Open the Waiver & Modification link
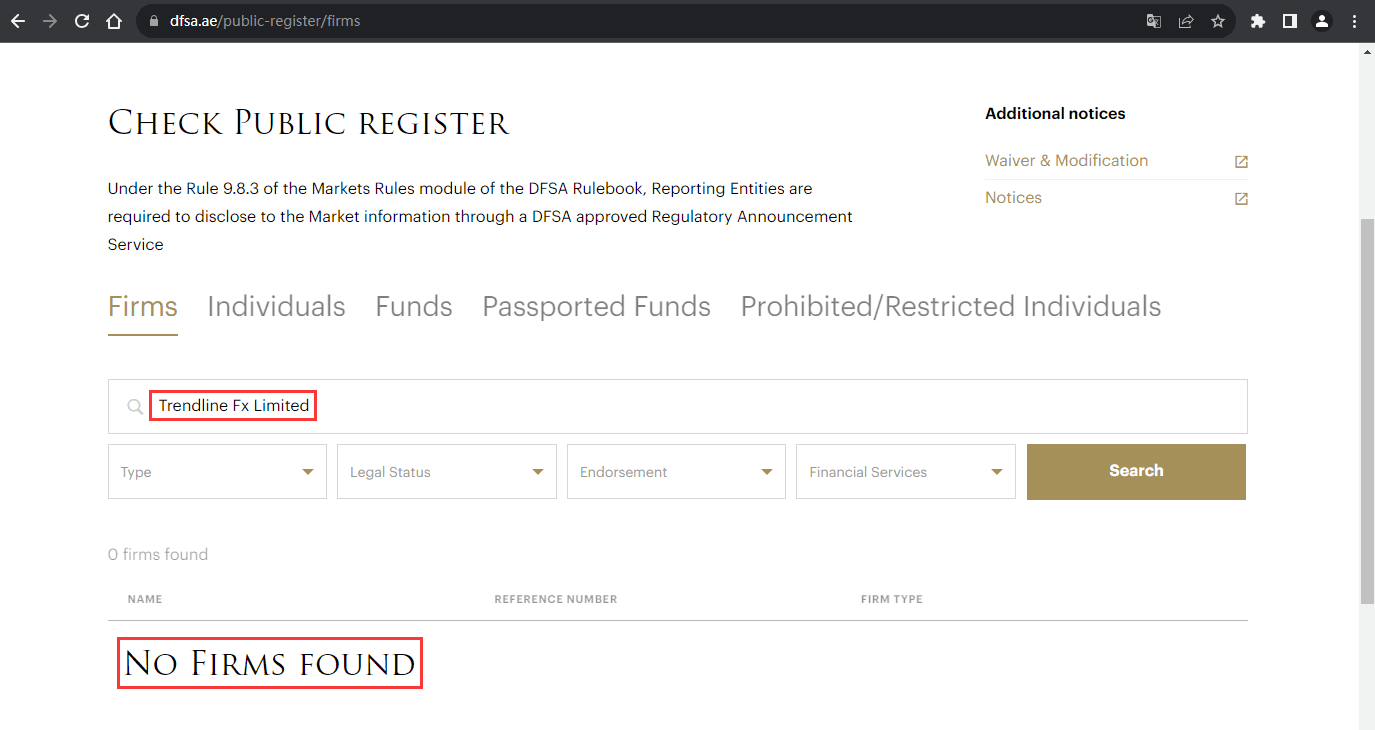 pos(1066,161)
